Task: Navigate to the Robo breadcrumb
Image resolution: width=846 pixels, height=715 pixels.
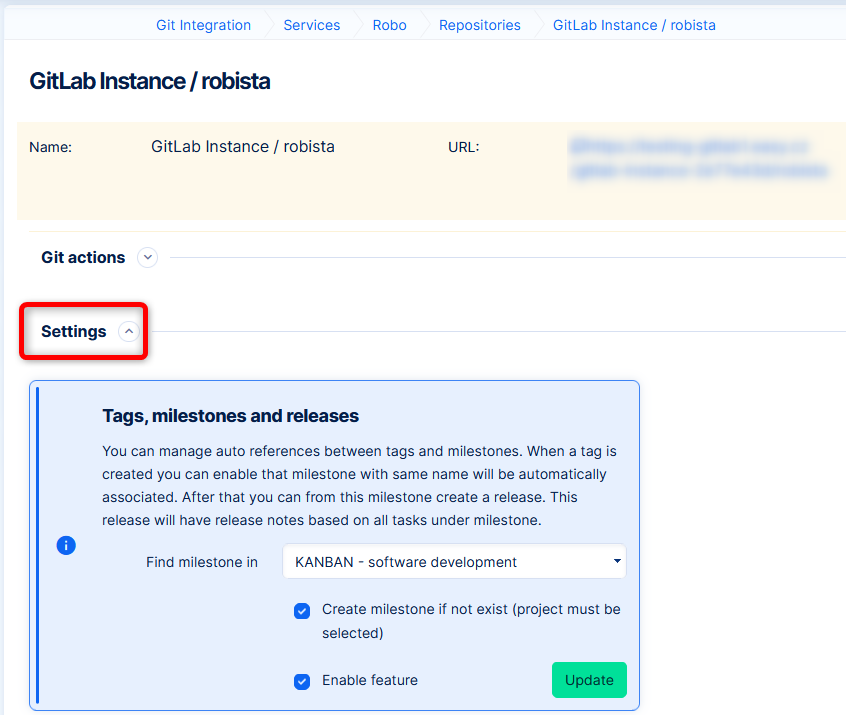Action: point(389,25)
